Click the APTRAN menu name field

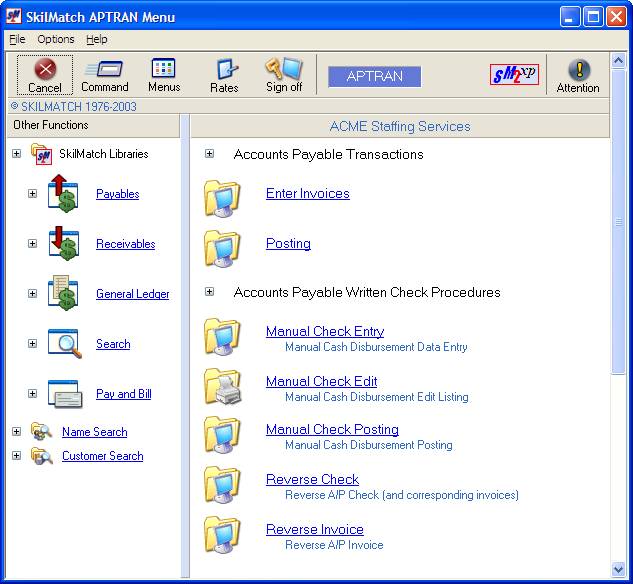374,76
